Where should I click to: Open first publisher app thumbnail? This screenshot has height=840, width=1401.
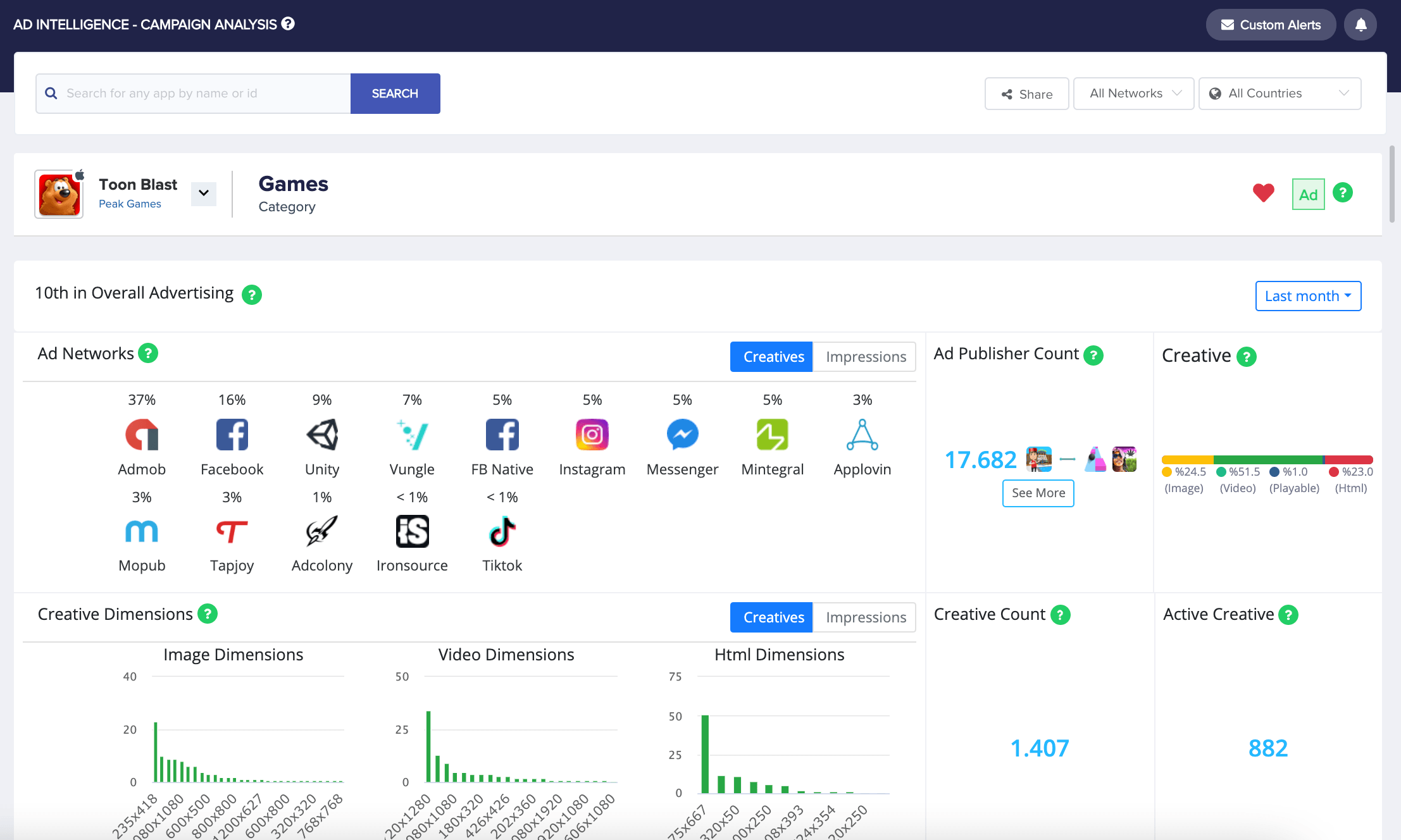[x=1039, y=460]
